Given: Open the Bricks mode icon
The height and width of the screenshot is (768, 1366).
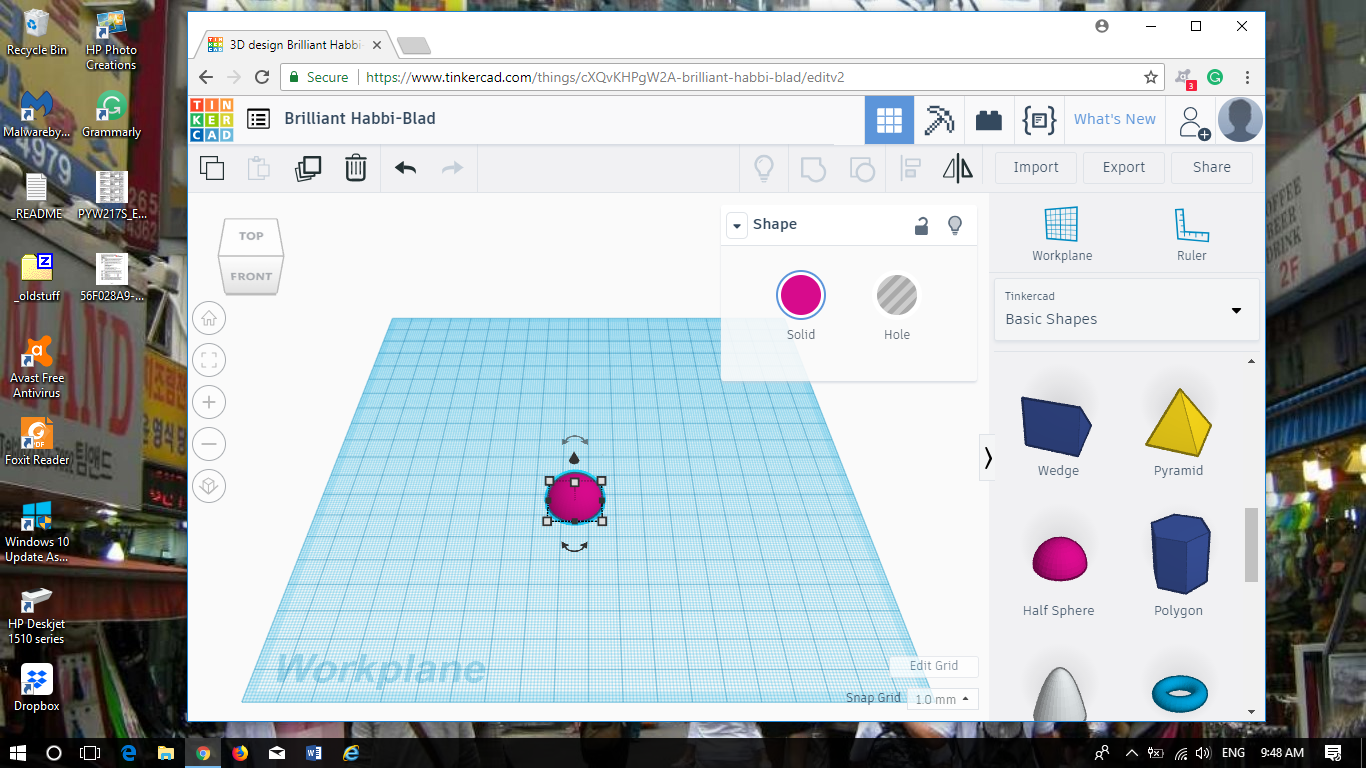Looking at the screenshot, I should pos(989,120).
